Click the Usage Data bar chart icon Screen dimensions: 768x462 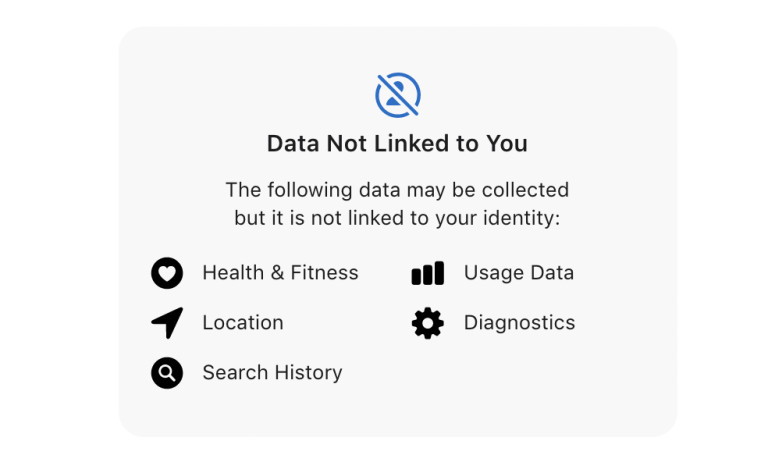point(427,273)
